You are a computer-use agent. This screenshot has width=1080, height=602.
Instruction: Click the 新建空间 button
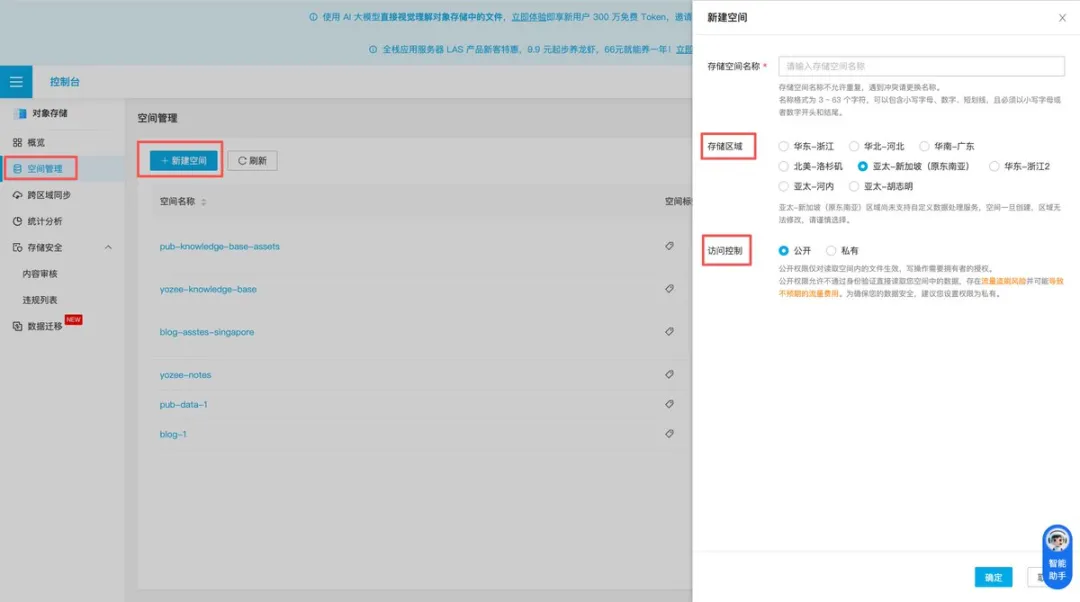pos(184,160)
